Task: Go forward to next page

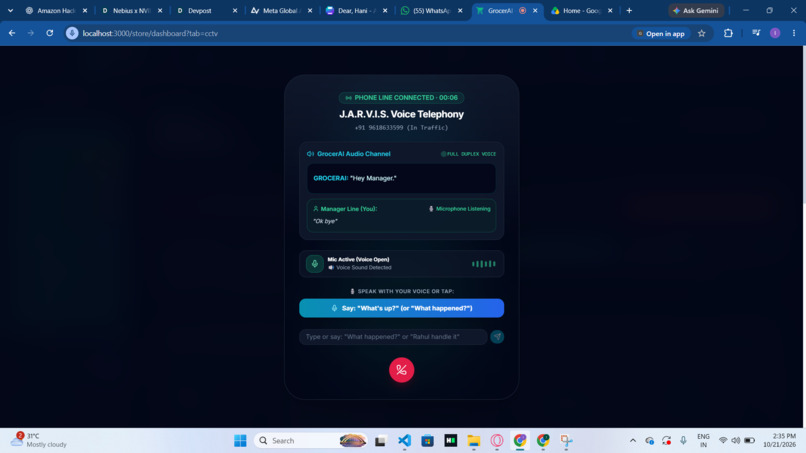Action: [31, 33]
